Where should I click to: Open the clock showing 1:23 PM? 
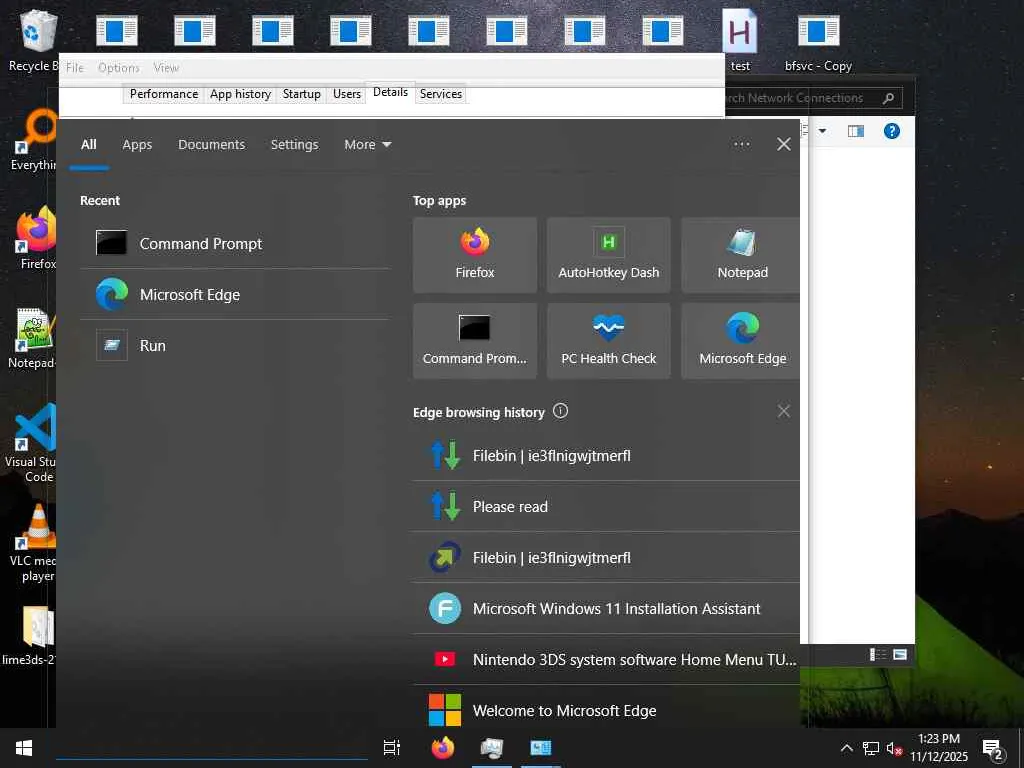coord(939,748)
